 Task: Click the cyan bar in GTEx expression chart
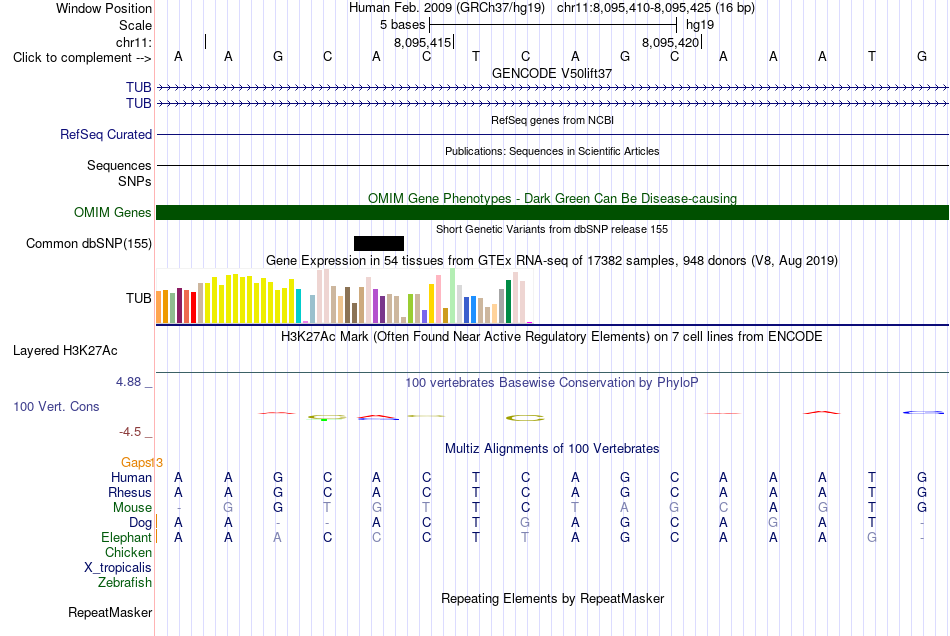(x=298, y=306)
